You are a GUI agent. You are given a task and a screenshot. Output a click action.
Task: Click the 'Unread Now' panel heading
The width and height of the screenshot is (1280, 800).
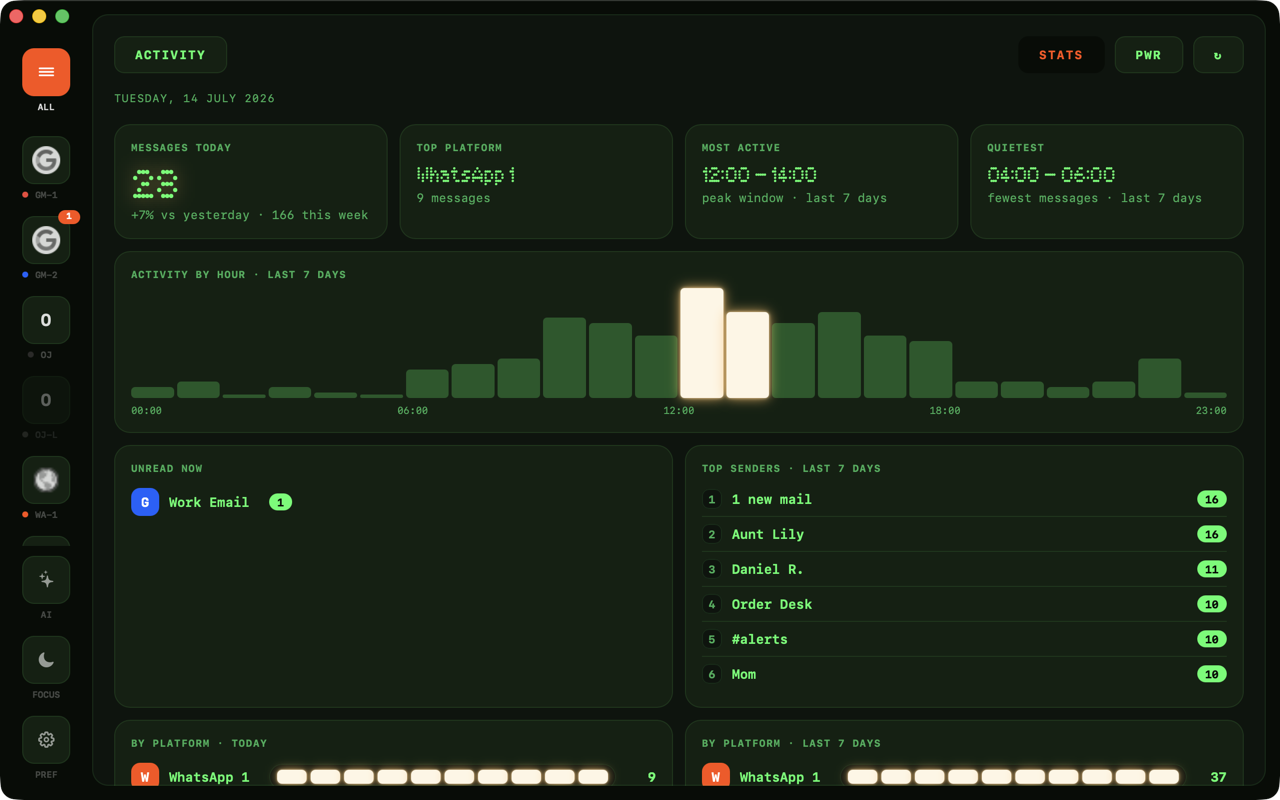pyautogui.click(x=167, y=468)
